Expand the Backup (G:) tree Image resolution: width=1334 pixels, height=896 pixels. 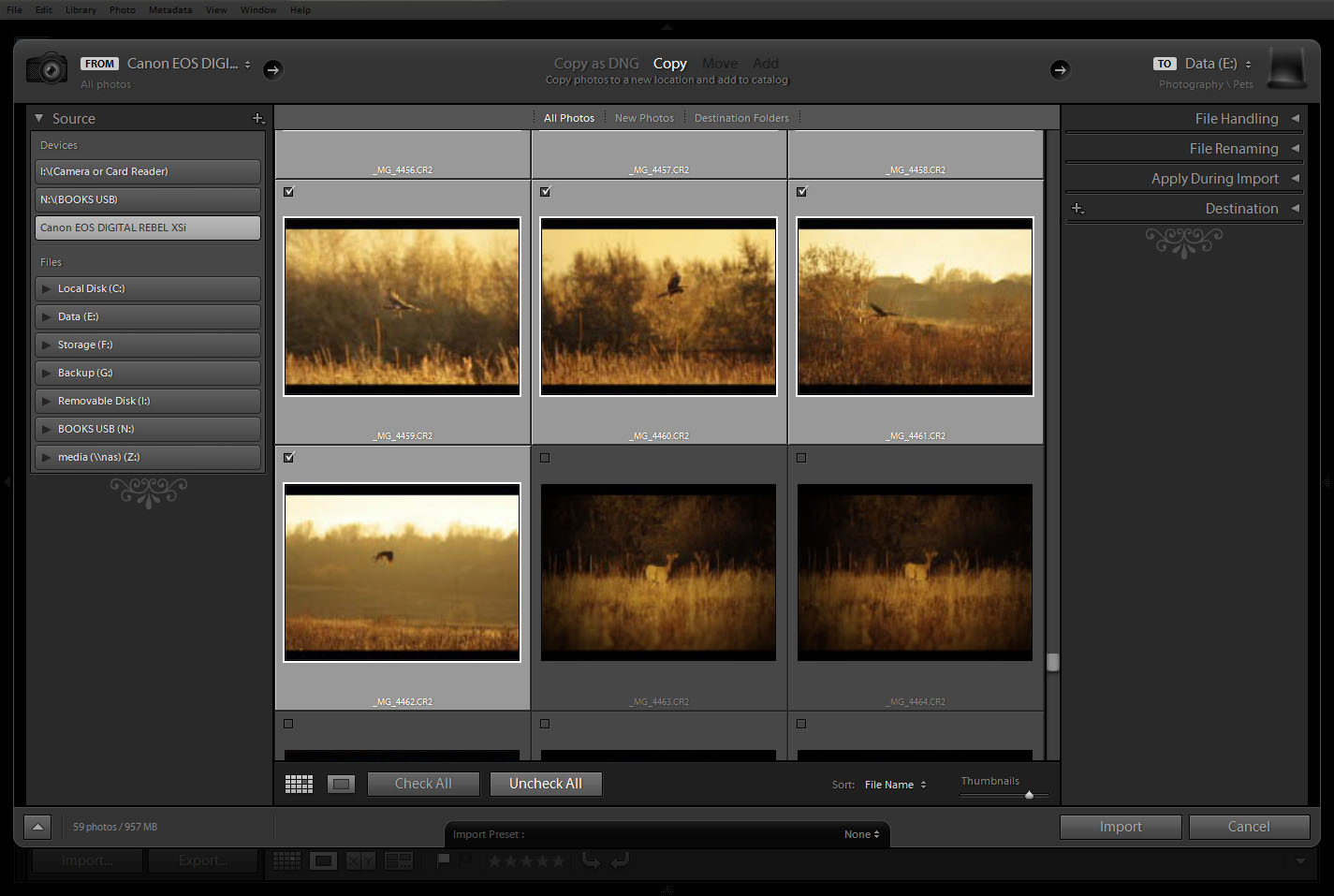(x=47, y=373)
